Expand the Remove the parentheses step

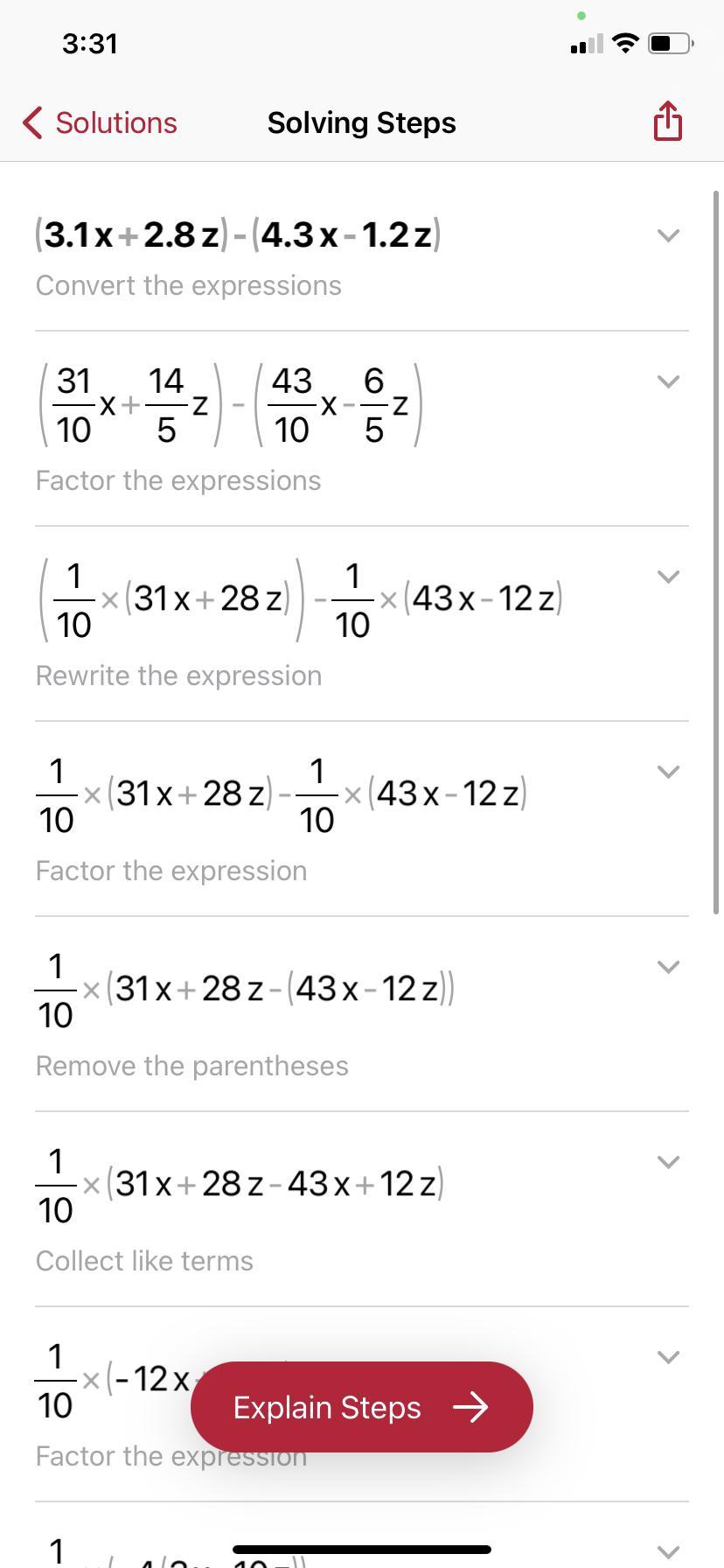pos(668,967)
